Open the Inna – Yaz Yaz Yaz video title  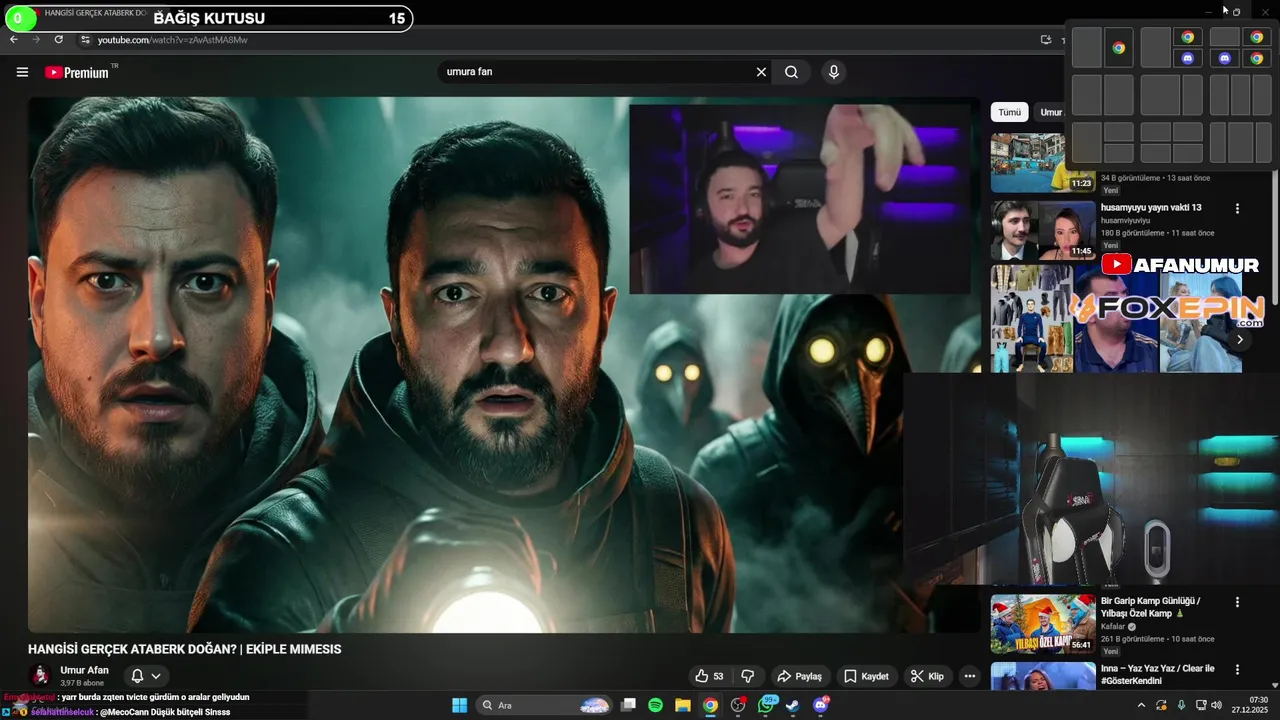pos(1157,674)
